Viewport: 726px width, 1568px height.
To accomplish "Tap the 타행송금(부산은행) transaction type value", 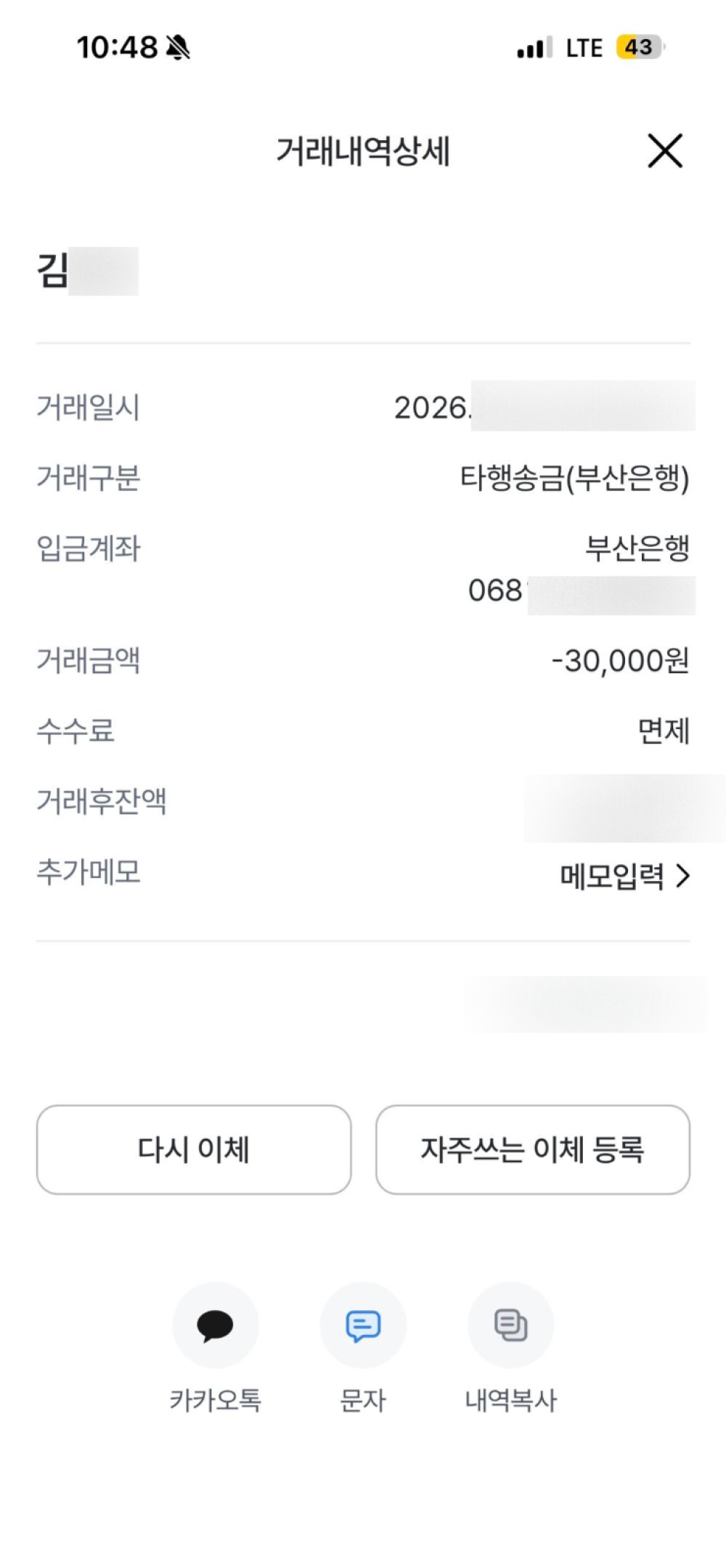I will [574, 478].
